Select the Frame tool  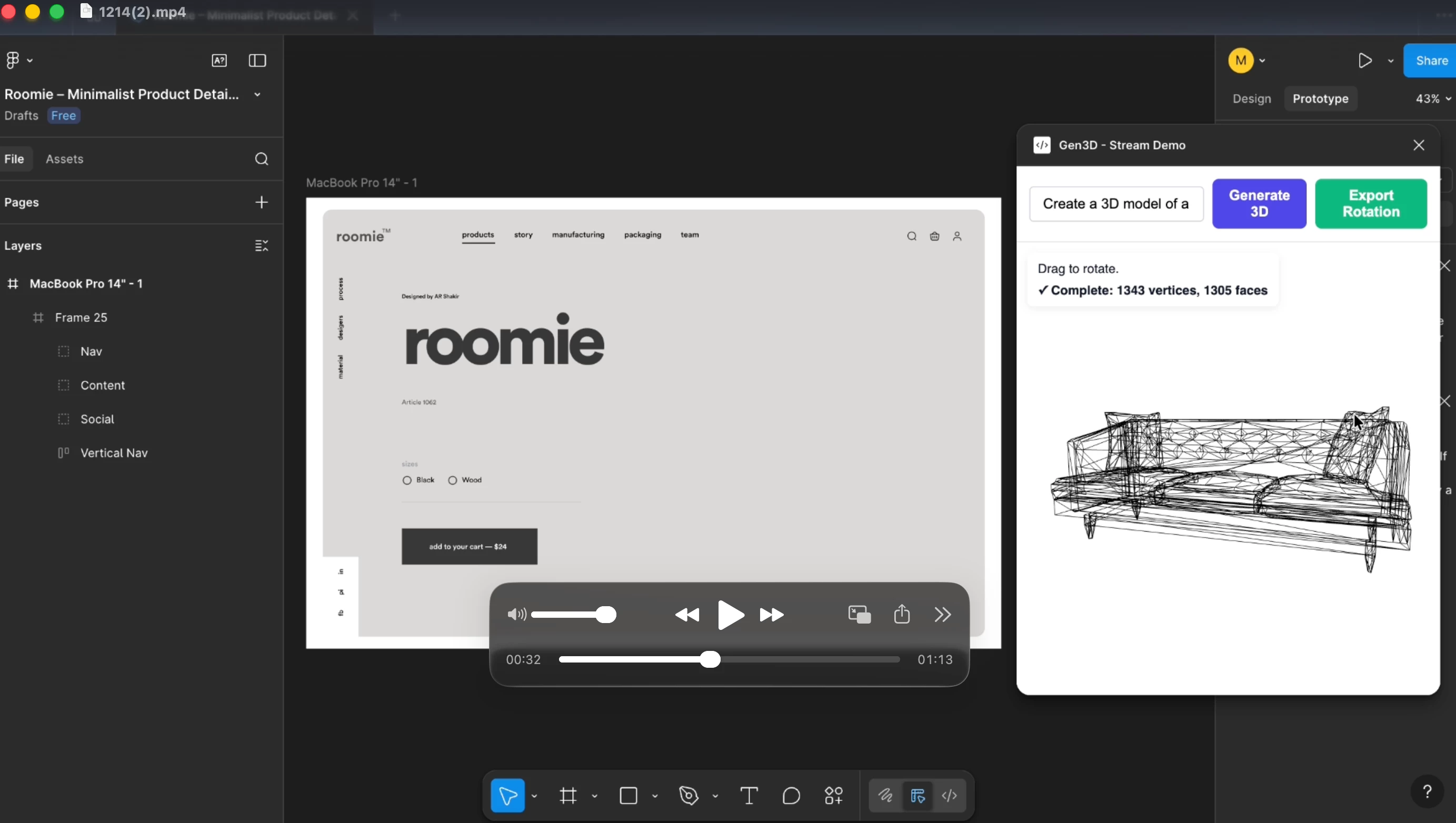(569, 795)
